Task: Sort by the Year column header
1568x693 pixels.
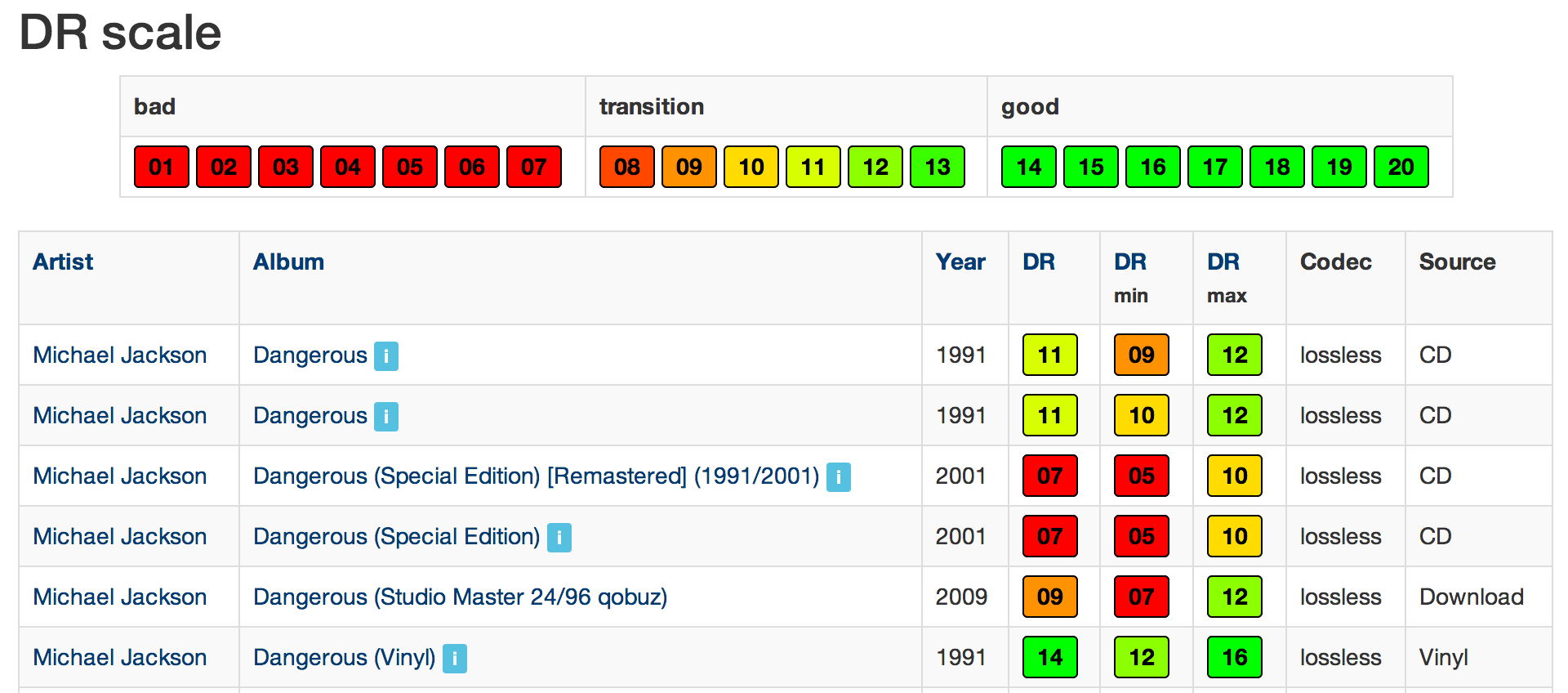Action: coord(960,262)
